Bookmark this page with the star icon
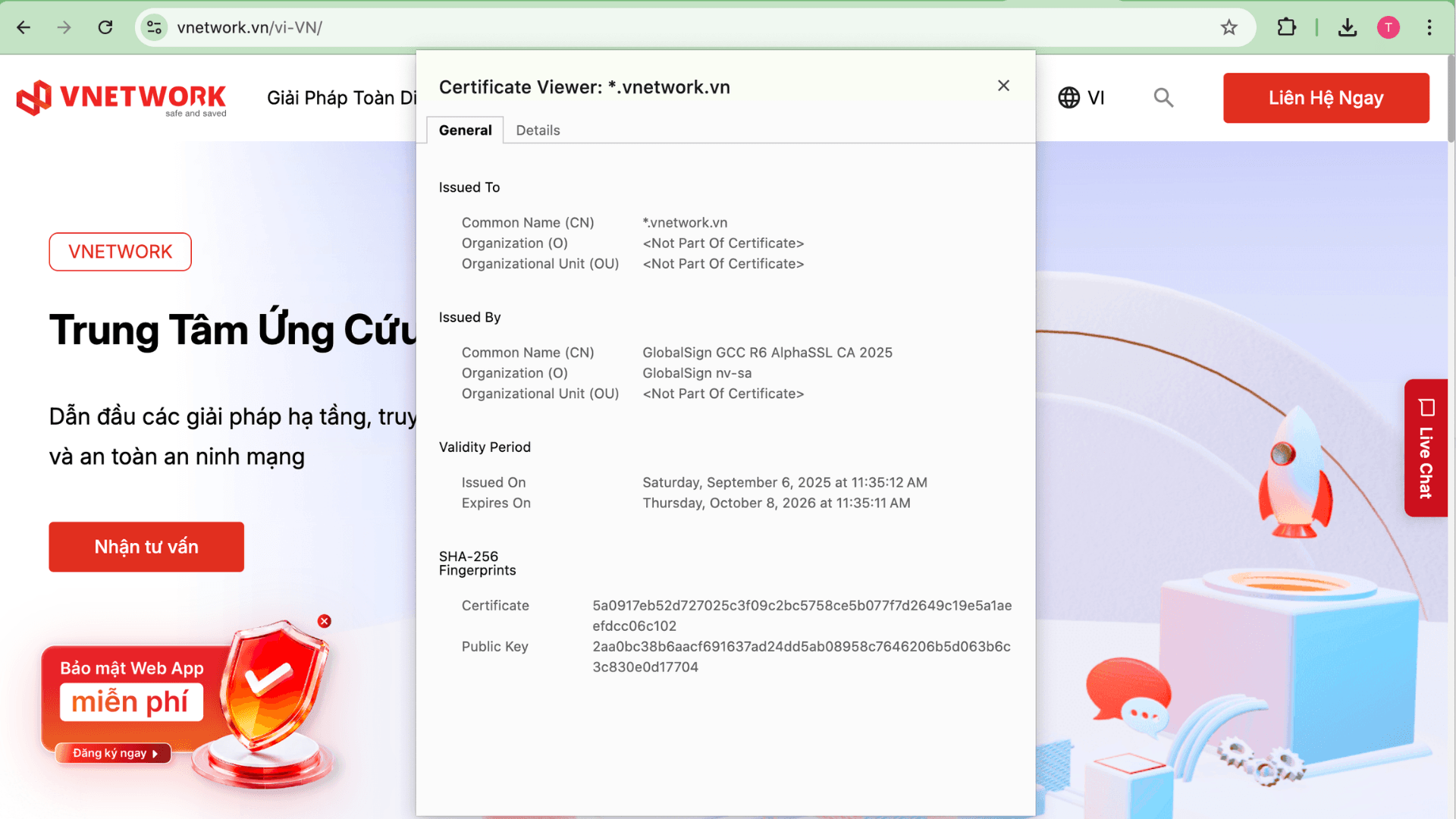This screenshot has height=819, width=1456. click(x=1229, y=28)
